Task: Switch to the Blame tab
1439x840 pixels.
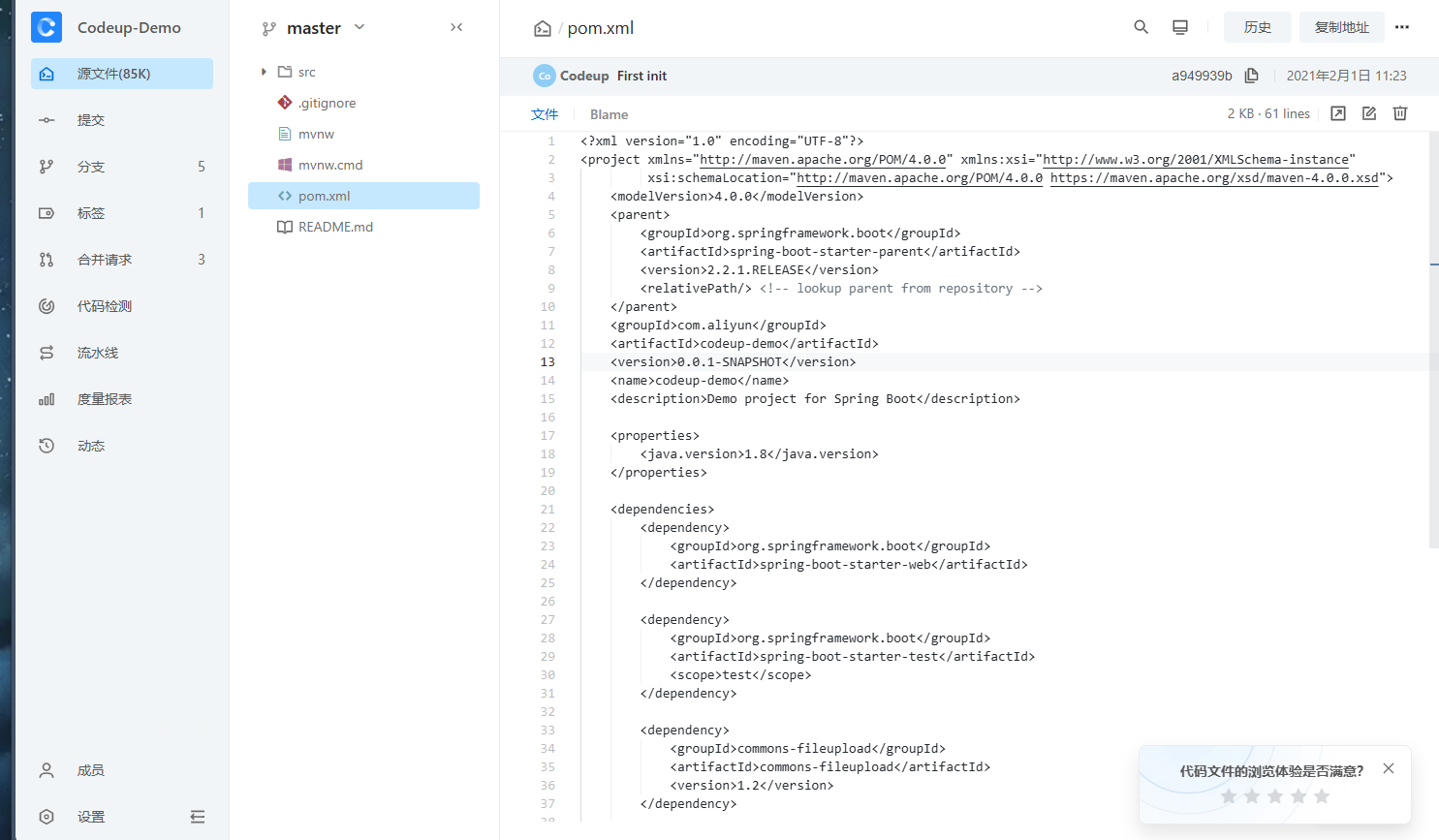Action: coord(609,114)
